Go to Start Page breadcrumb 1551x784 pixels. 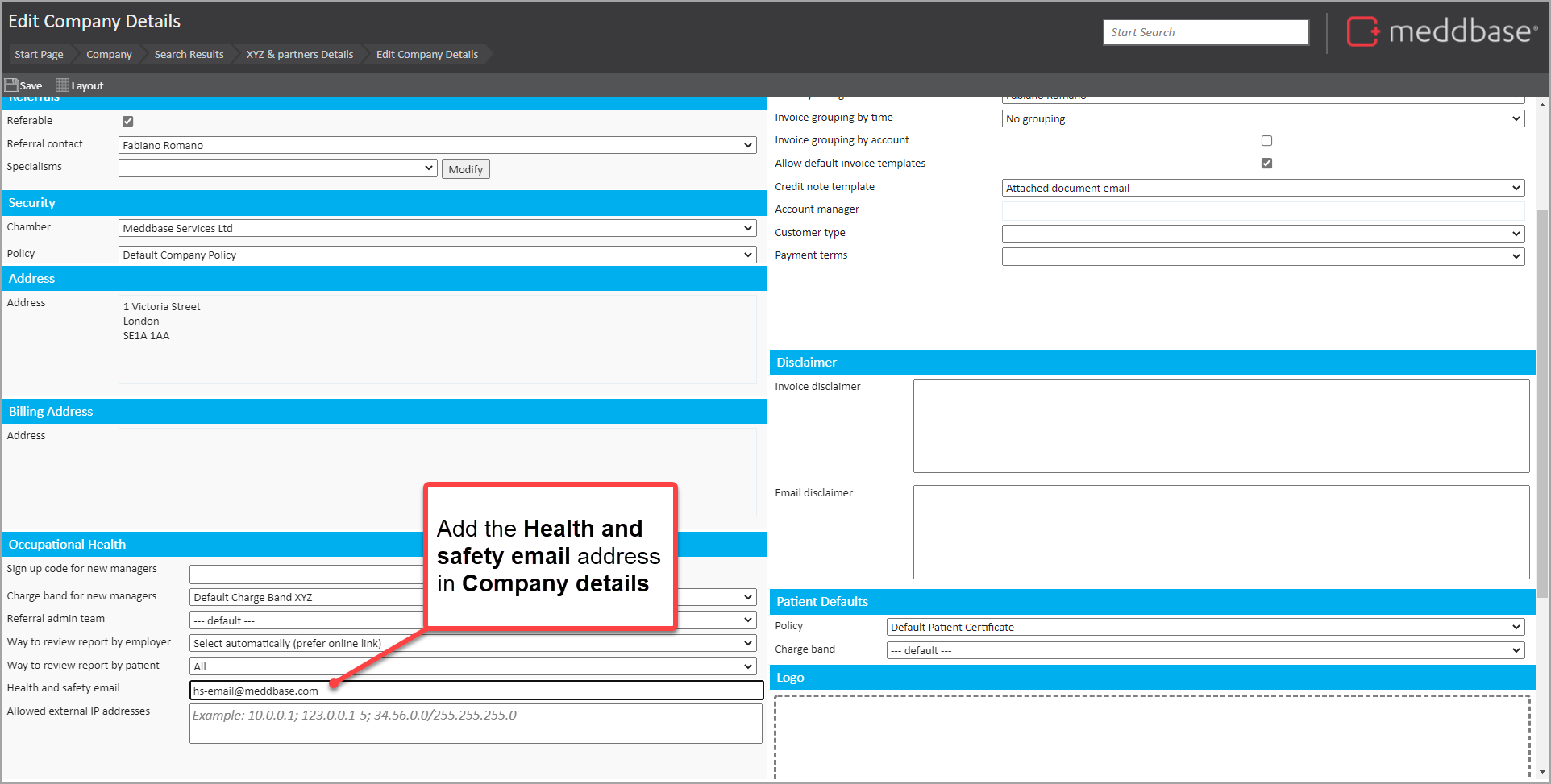pos(39,55)
